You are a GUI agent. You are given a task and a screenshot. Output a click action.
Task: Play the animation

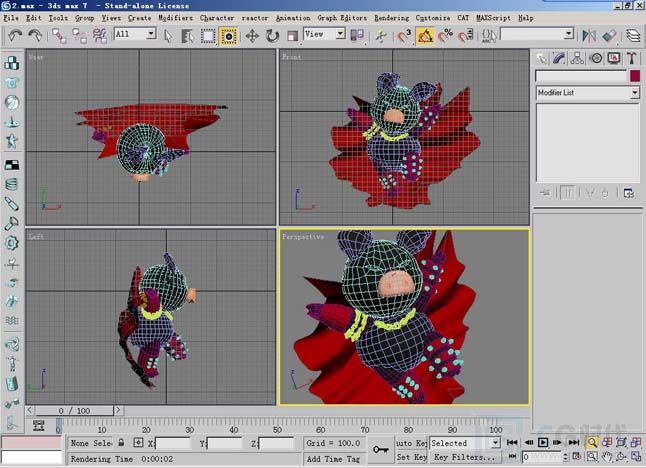click(x=543, y=442)
